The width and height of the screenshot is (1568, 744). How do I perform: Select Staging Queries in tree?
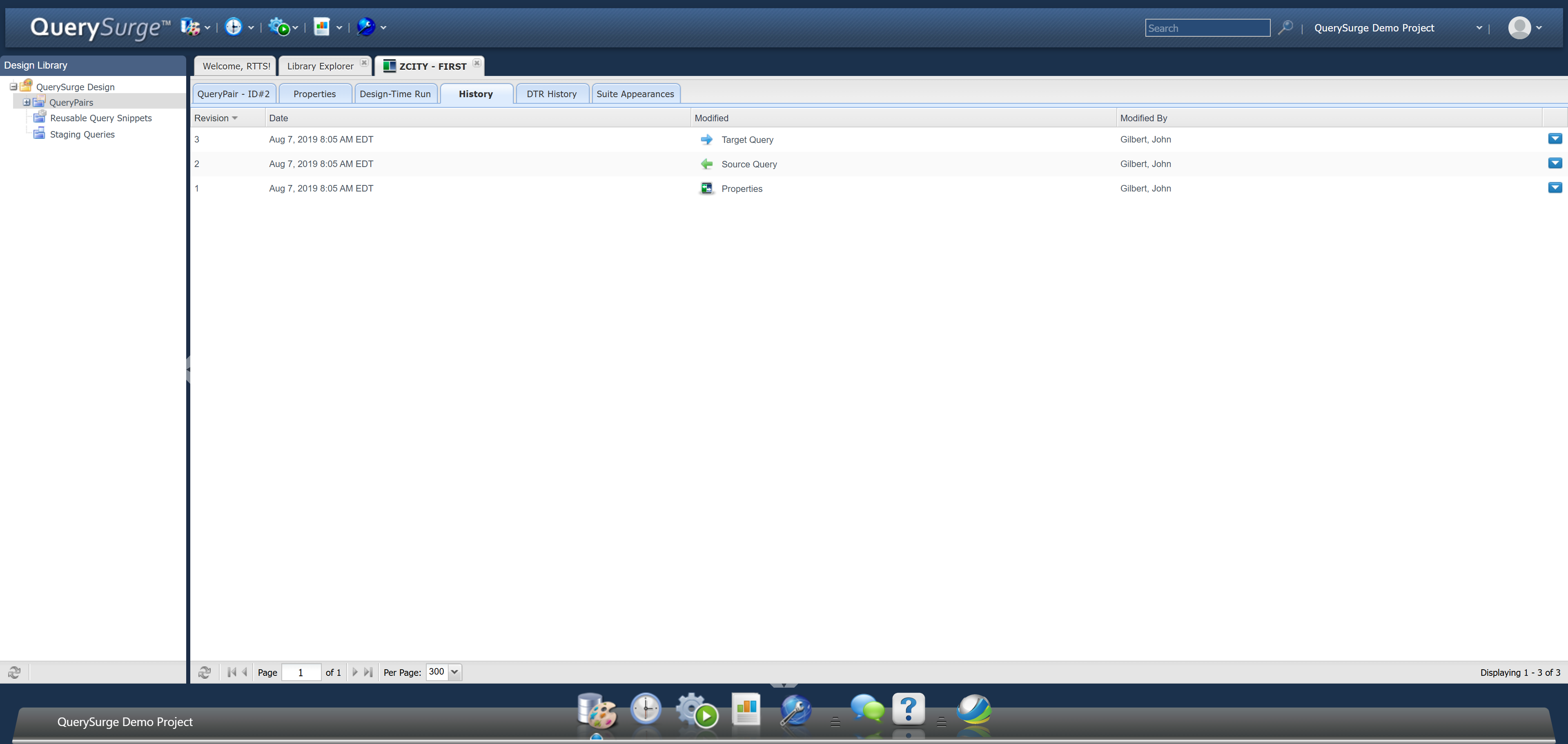[x=82, y=135]
